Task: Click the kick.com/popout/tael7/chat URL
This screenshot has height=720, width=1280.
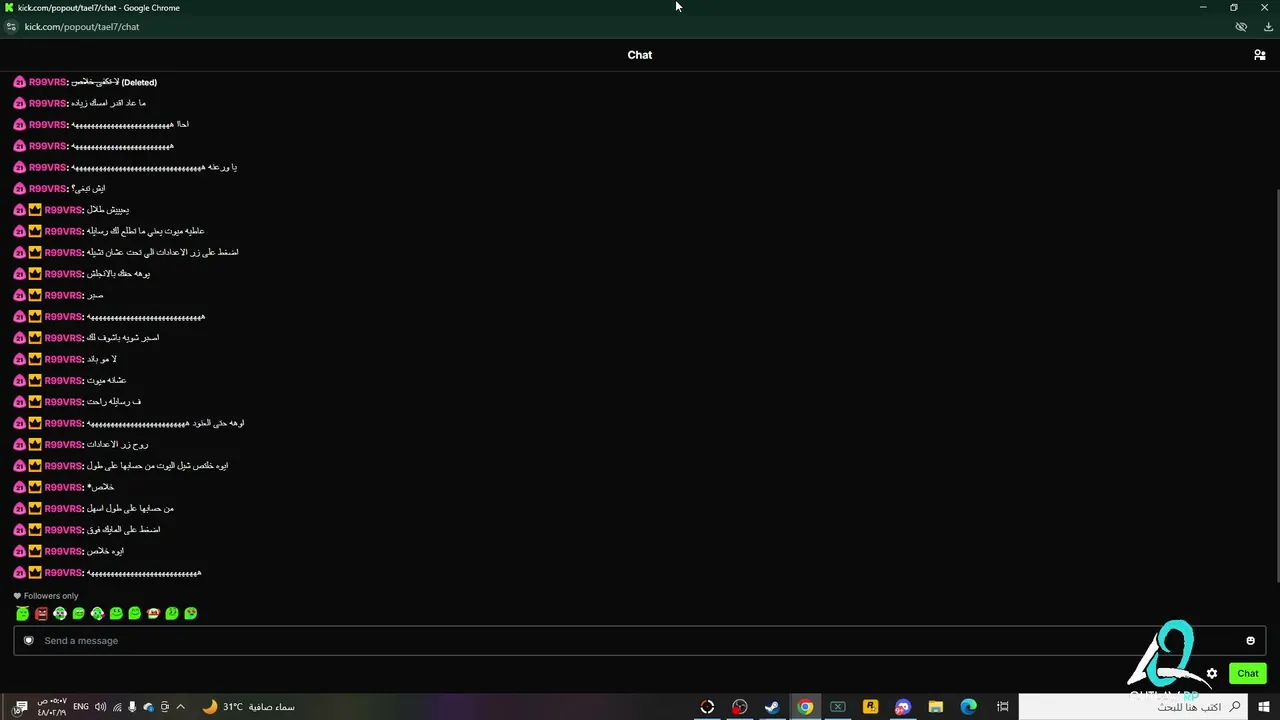Action: pos(82,27)
